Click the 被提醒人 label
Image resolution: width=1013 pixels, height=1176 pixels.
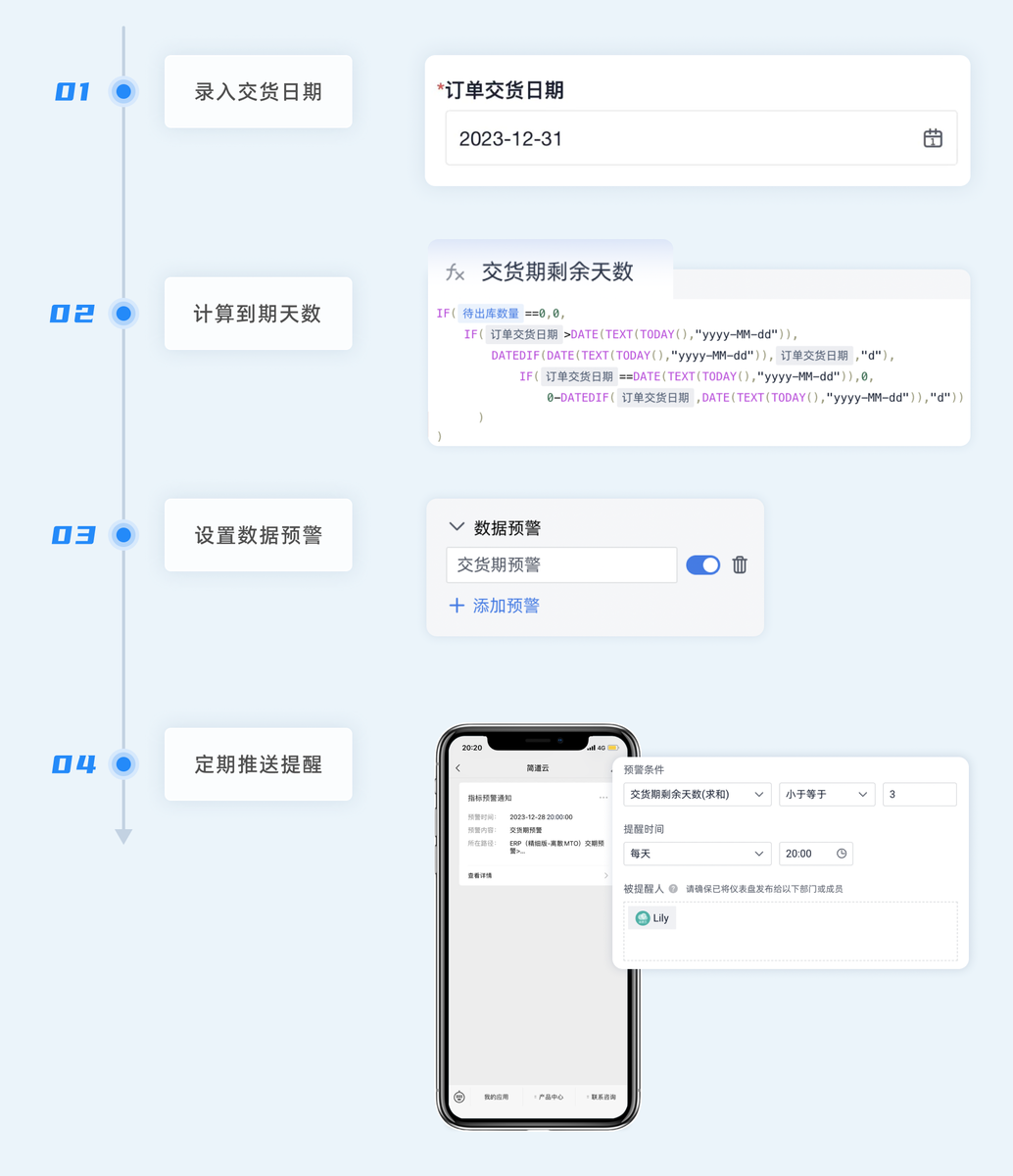(x=644, y=889)
